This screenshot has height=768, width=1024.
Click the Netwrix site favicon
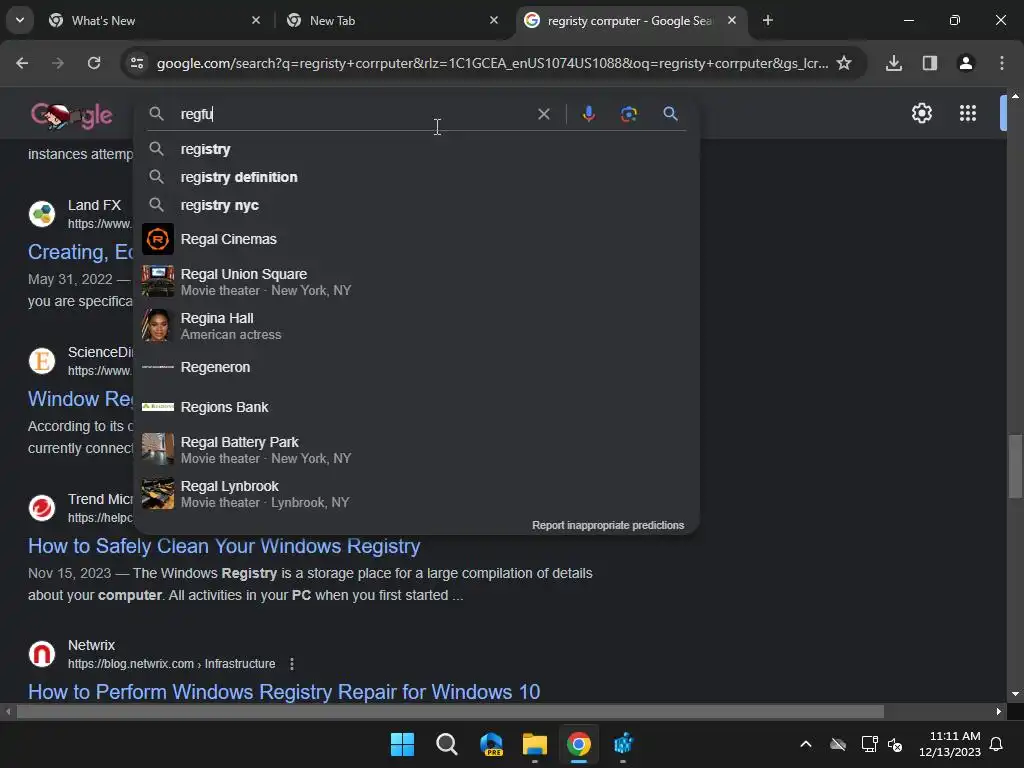[x=42, y=654]
